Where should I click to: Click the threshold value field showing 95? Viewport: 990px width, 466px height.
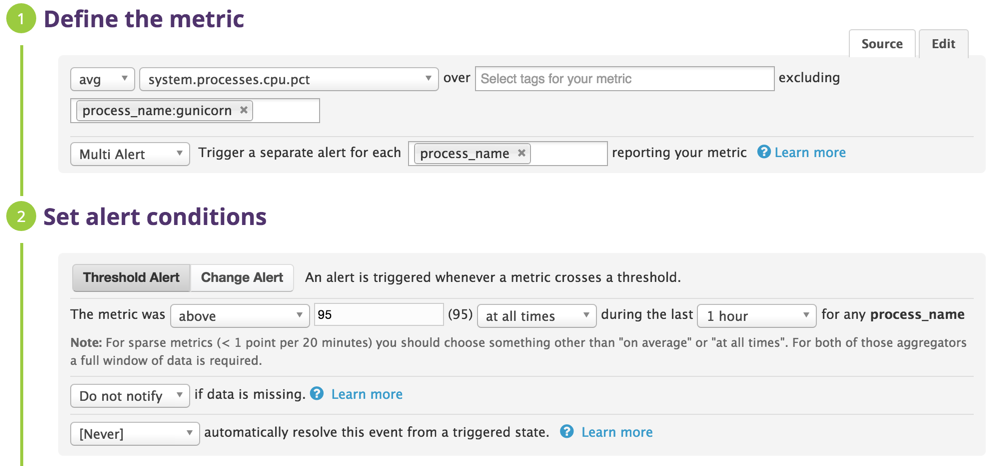point(378,315)
